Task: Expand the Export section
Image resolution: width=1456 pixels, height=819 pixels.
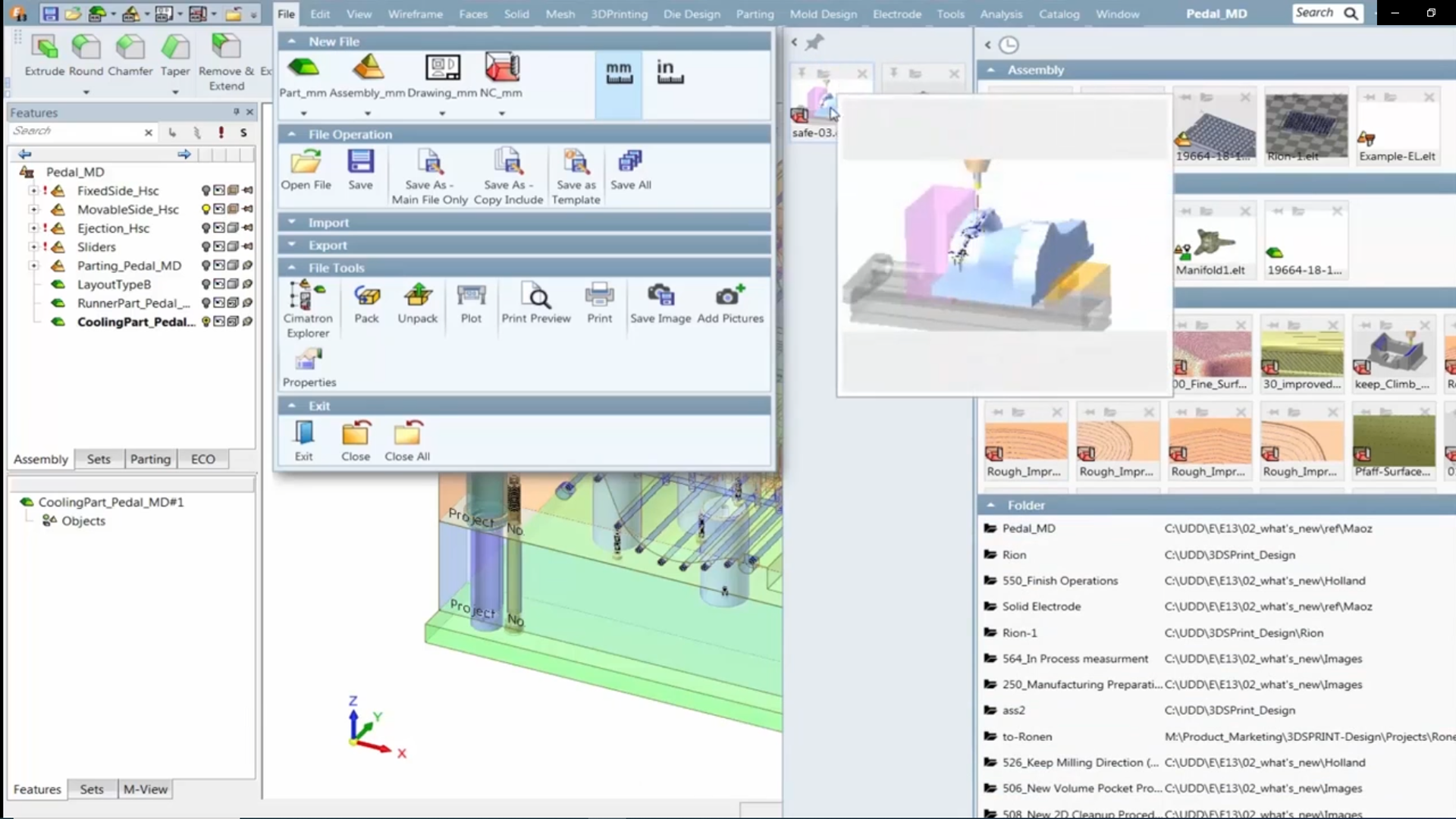Action: coord(524,246)
